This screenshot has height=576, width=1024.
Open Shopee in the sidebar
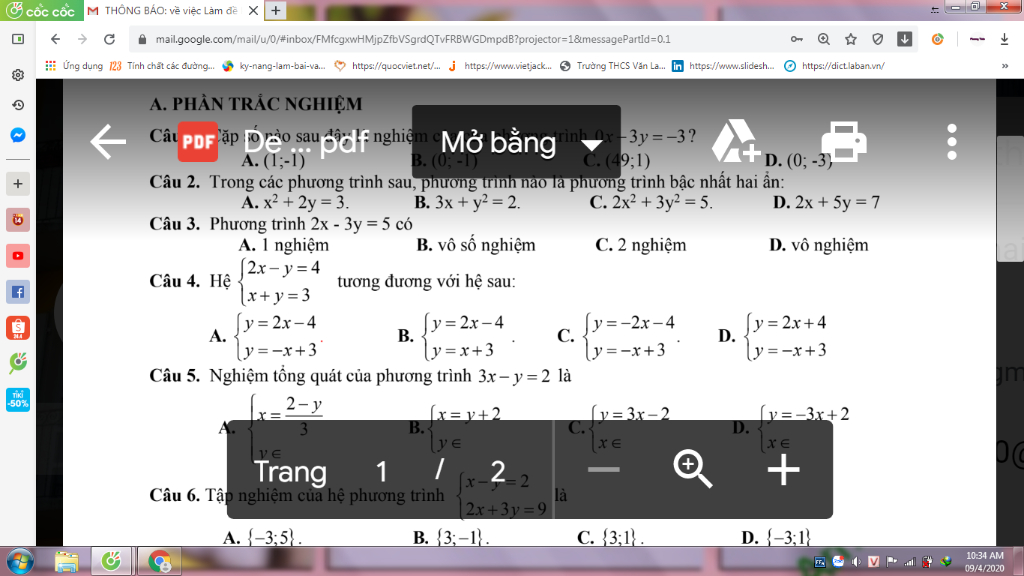point(18,328)
